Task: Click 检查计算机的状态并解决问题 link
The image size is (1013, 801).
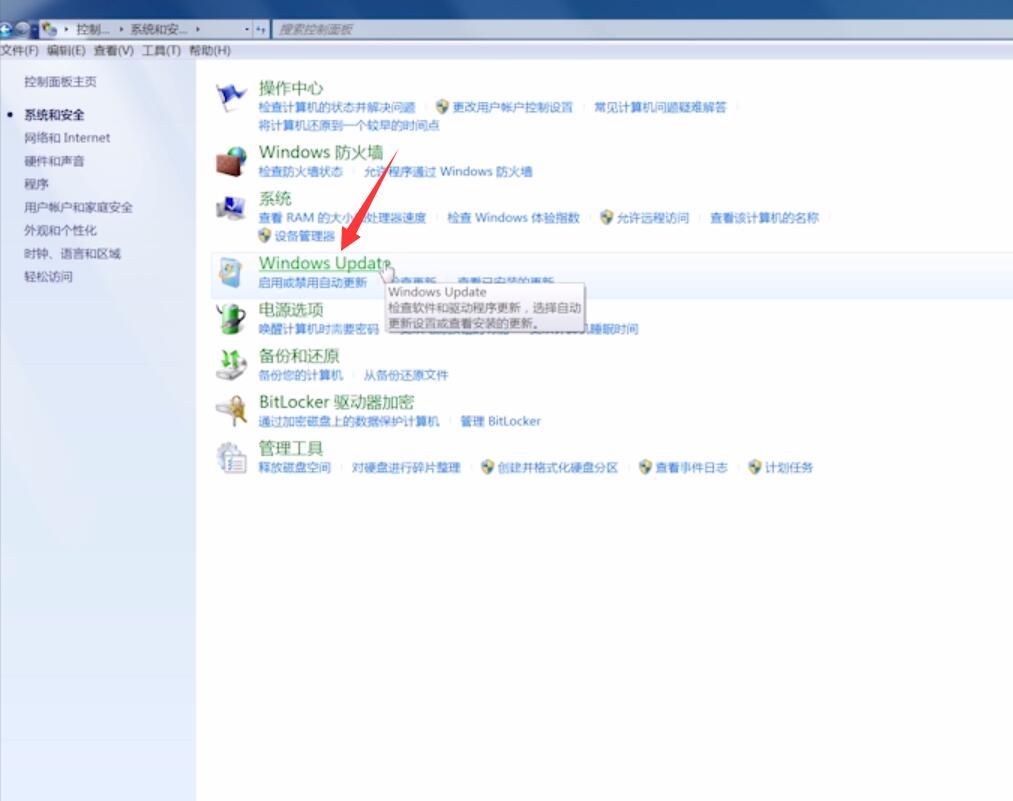Action: tap(337, 107)
